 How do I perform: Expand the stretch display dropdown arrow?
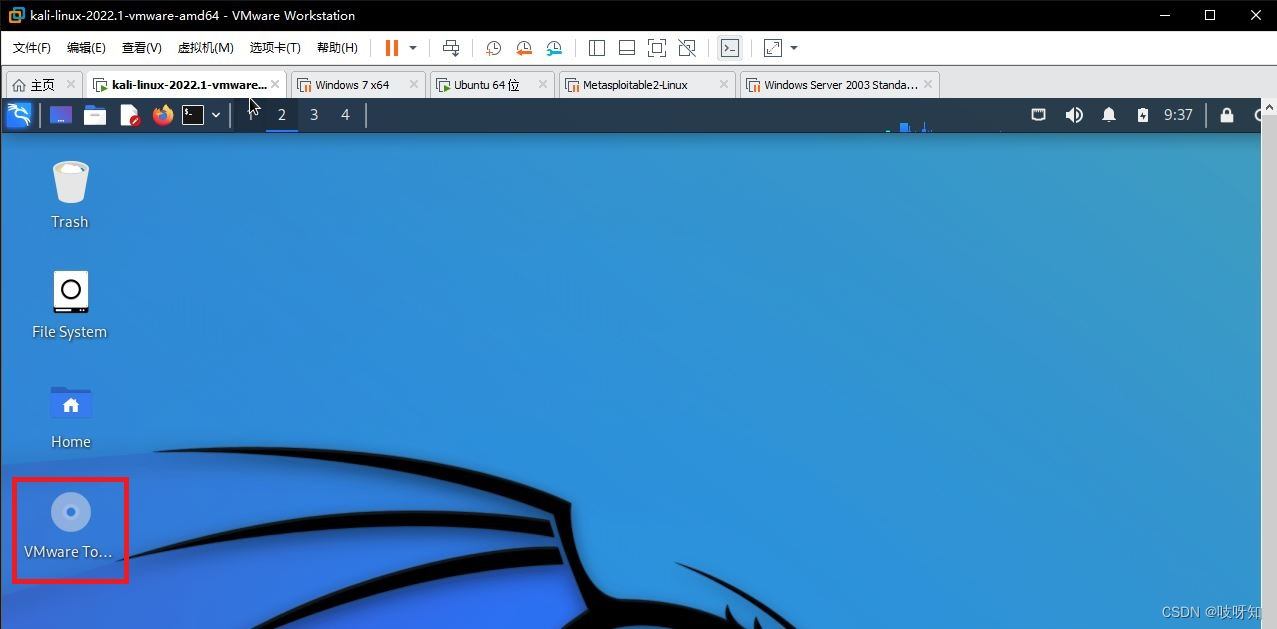(794, 48)
